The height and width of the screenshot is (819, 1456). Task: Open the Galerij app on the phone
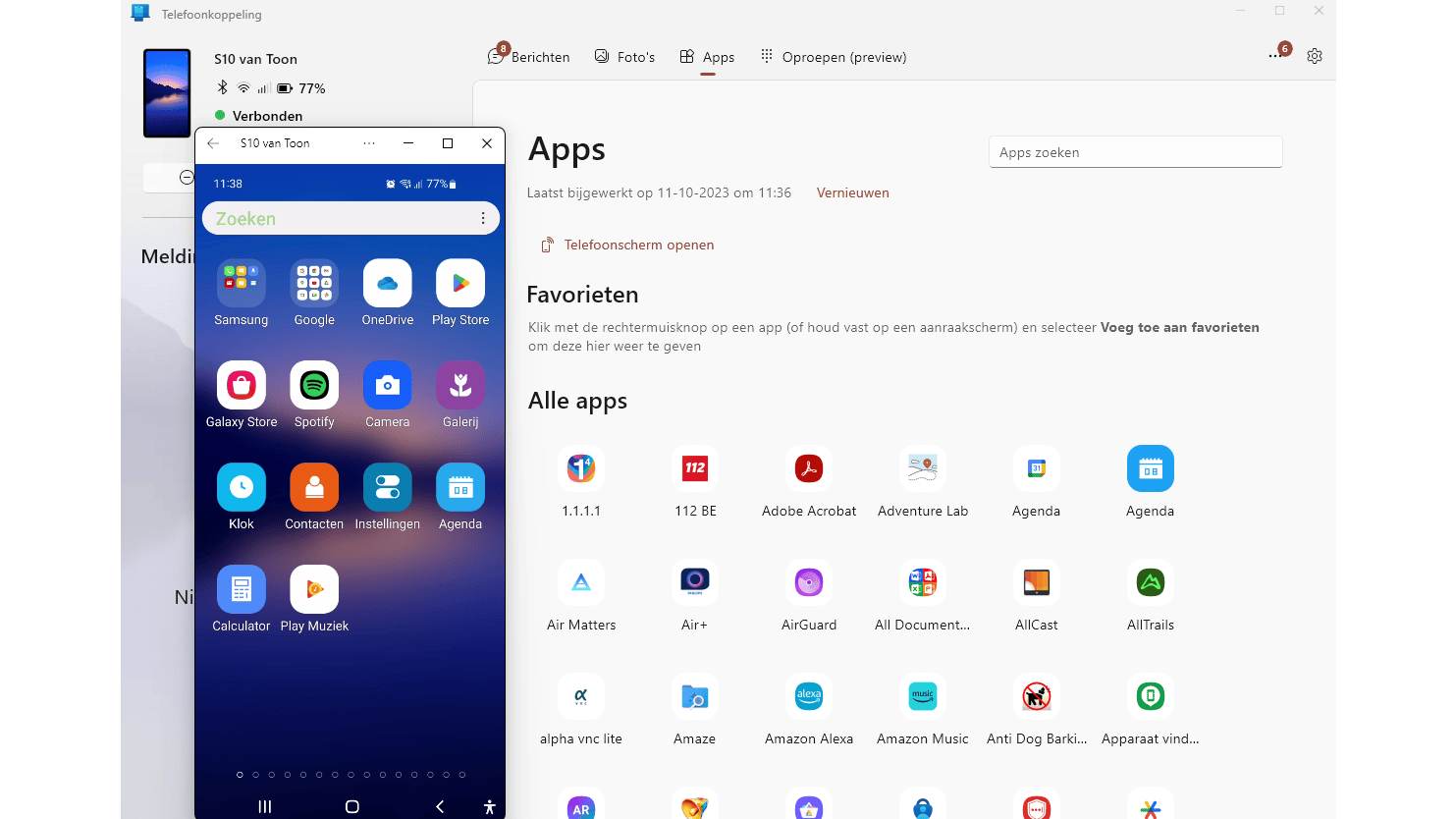[460, 386]
